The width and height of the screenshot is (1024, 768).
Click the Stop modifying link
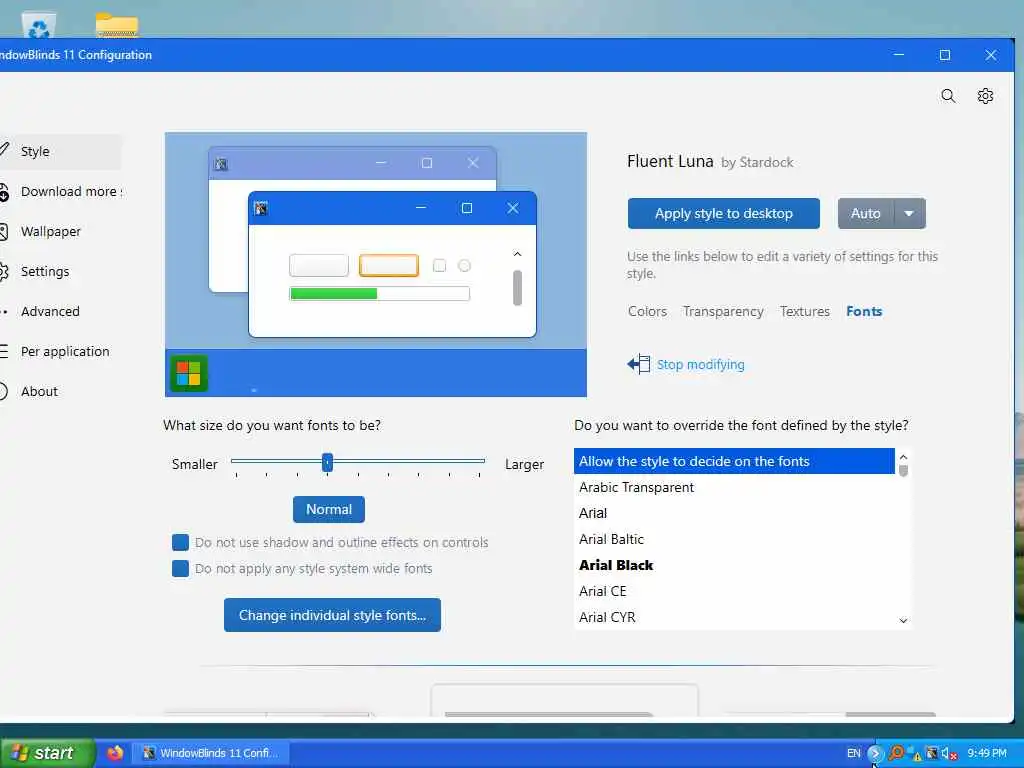(x=700, y=364)
